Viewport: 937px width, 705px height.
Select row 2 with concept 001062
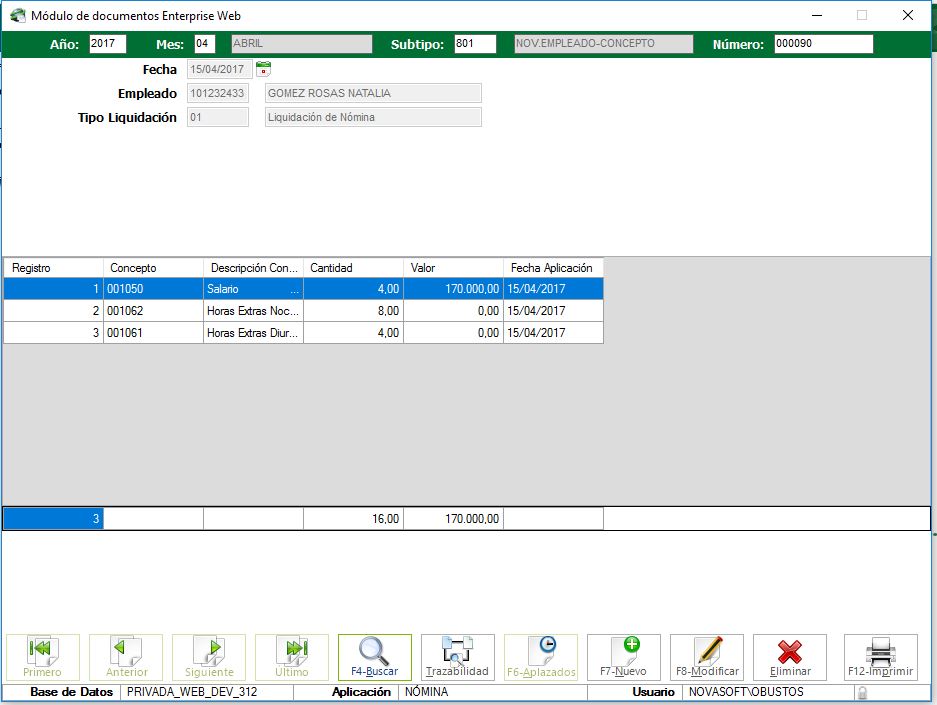(153, 311)
